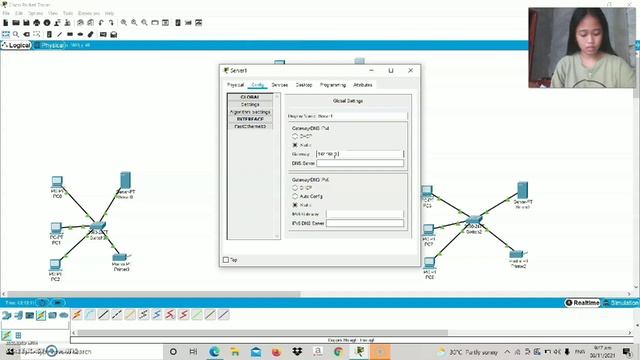Click the Add complex PDU open envelope icon

114,35
